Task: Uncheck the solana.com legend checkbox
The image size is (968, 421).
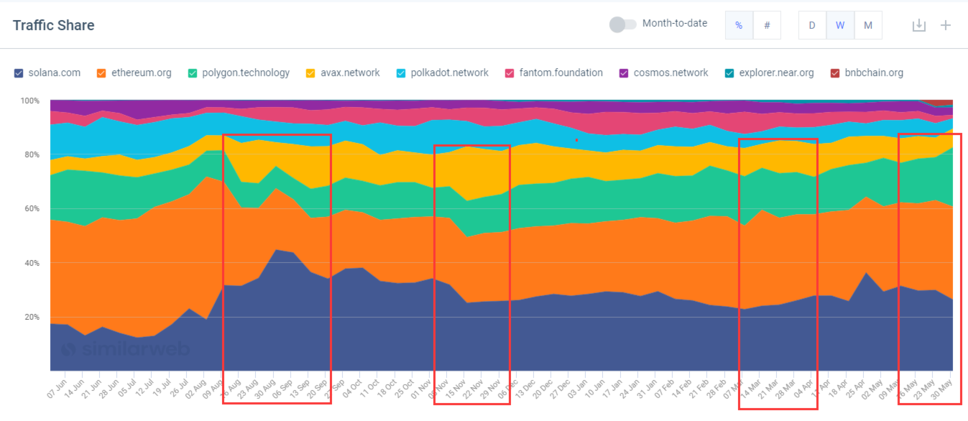Action: [19, 73]
